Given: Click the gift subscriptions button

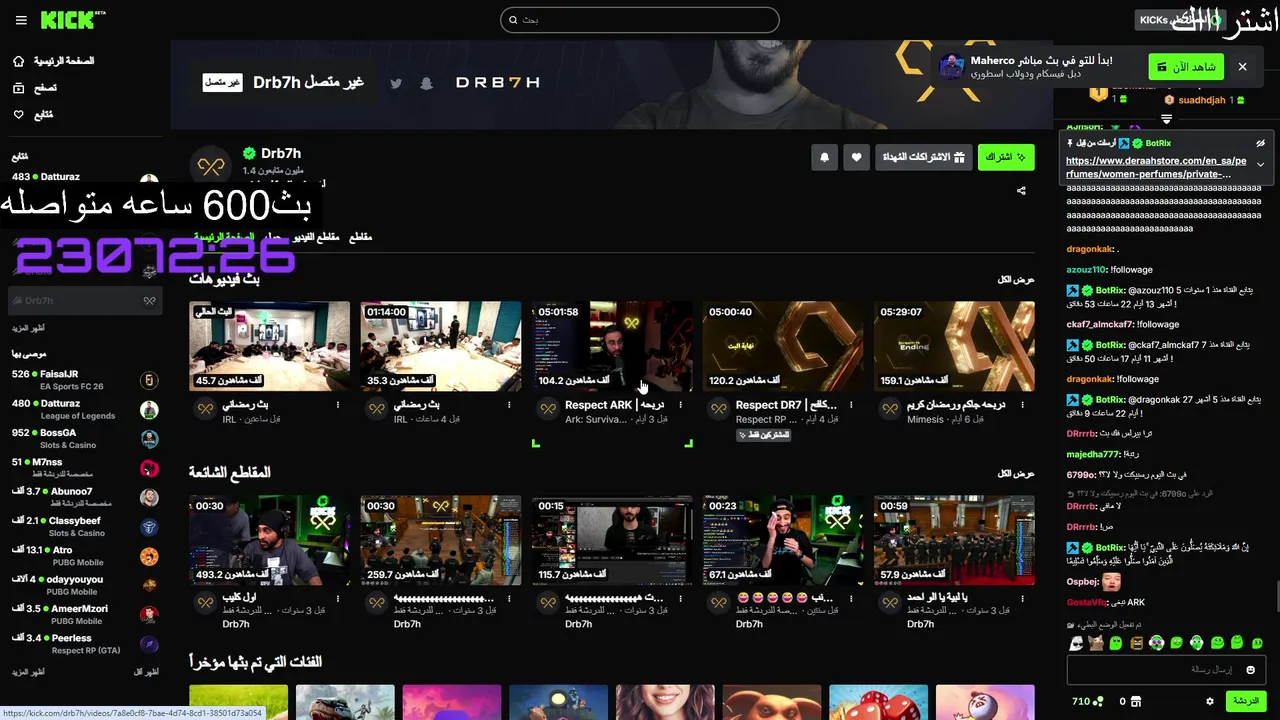Looking at the screenshot, I should (x=924, y=157).
